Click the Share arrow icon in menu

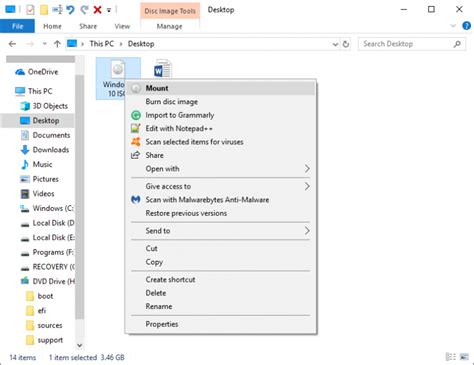tap(135, 155)
